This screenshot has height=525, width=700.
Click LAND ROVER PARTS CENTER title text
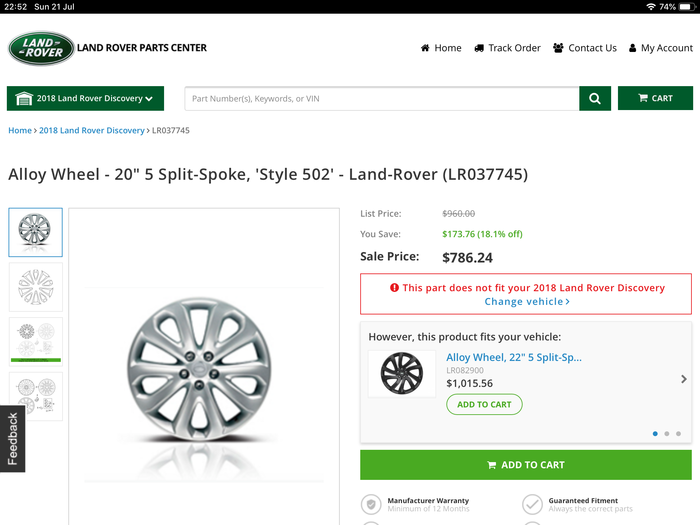(142, 48)
